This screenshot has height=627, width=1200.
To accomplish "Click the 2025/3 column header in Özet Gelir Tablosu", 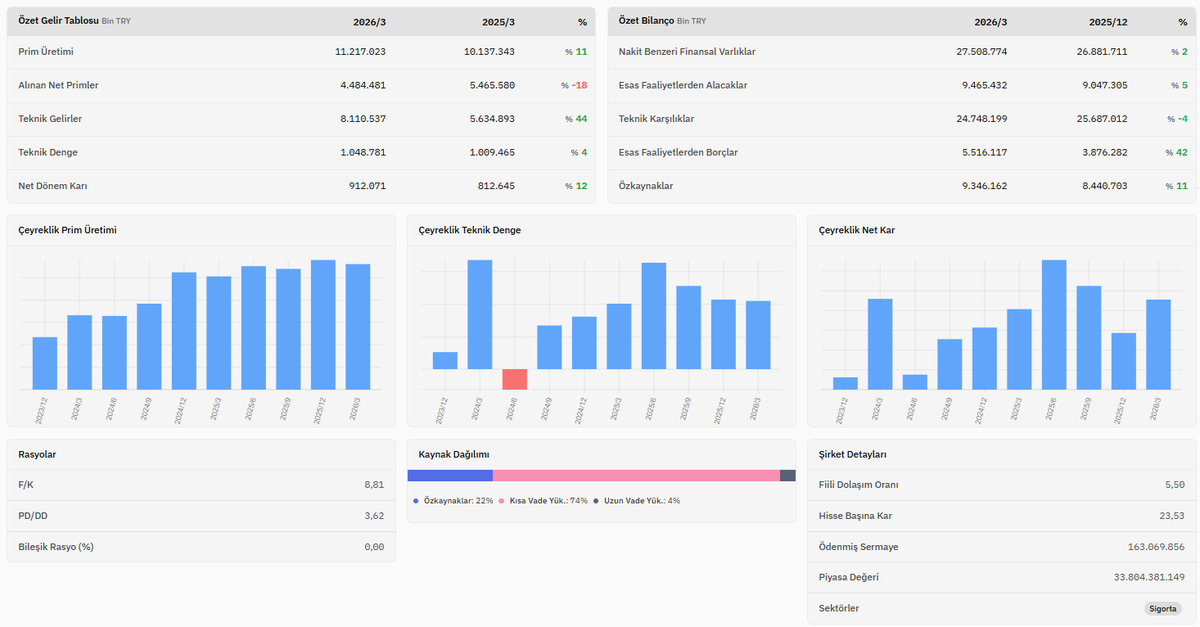I will coord(499,21).
